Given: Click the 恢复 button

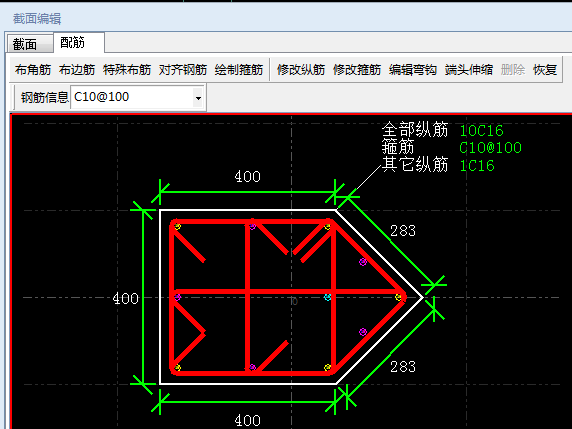Looking at the screenshot, I should coord(545,70).
